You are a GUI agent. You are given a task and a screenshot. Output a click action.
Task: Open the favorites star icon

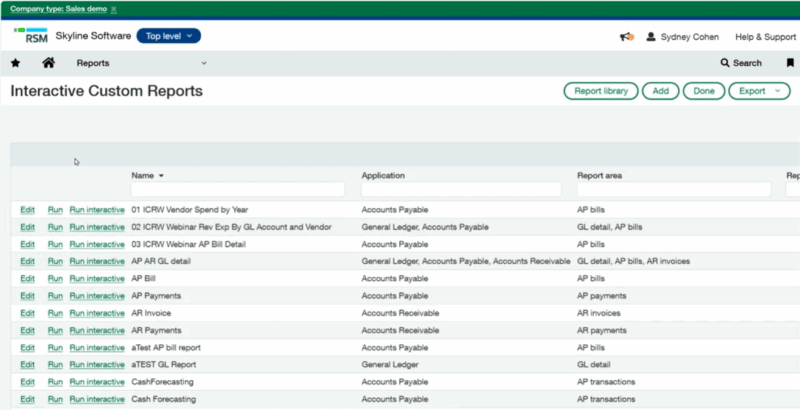[15, 63]
